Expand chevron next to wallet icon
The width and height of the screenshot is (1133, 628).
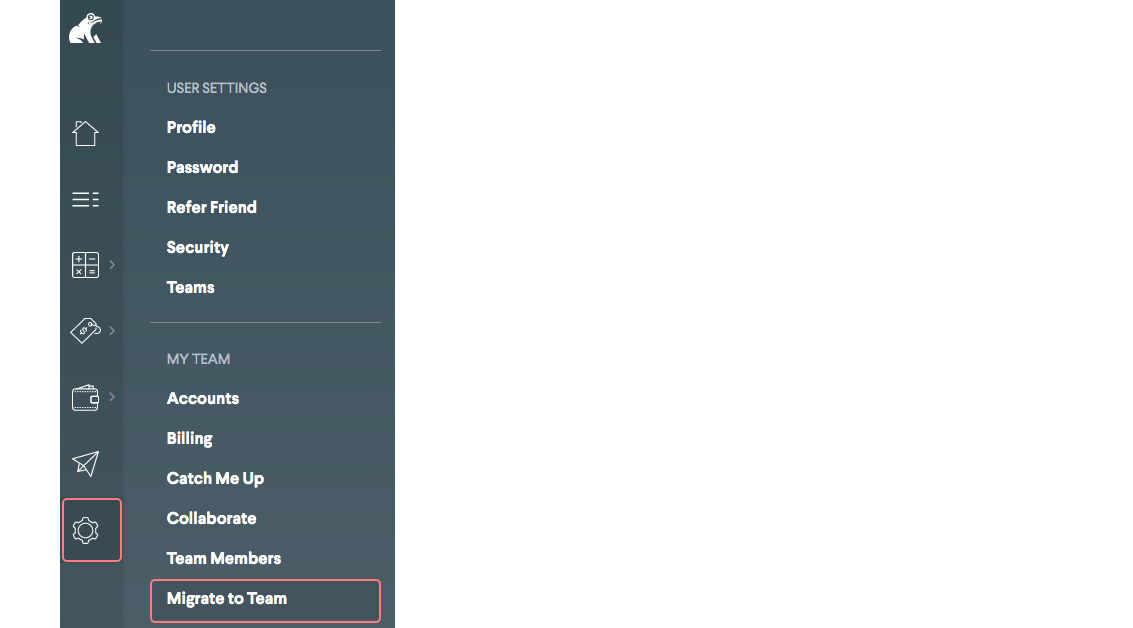point(112,397)
